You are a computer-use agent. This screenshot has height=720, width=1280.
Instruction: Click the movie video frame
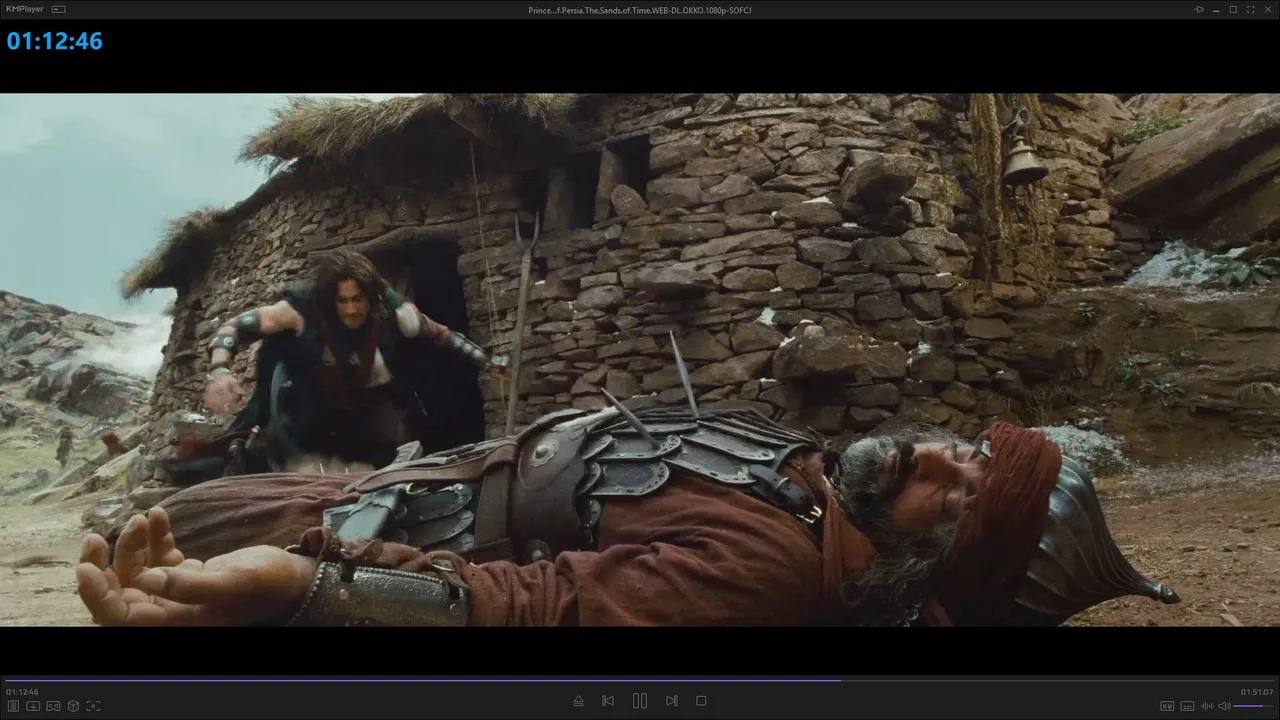640,360
